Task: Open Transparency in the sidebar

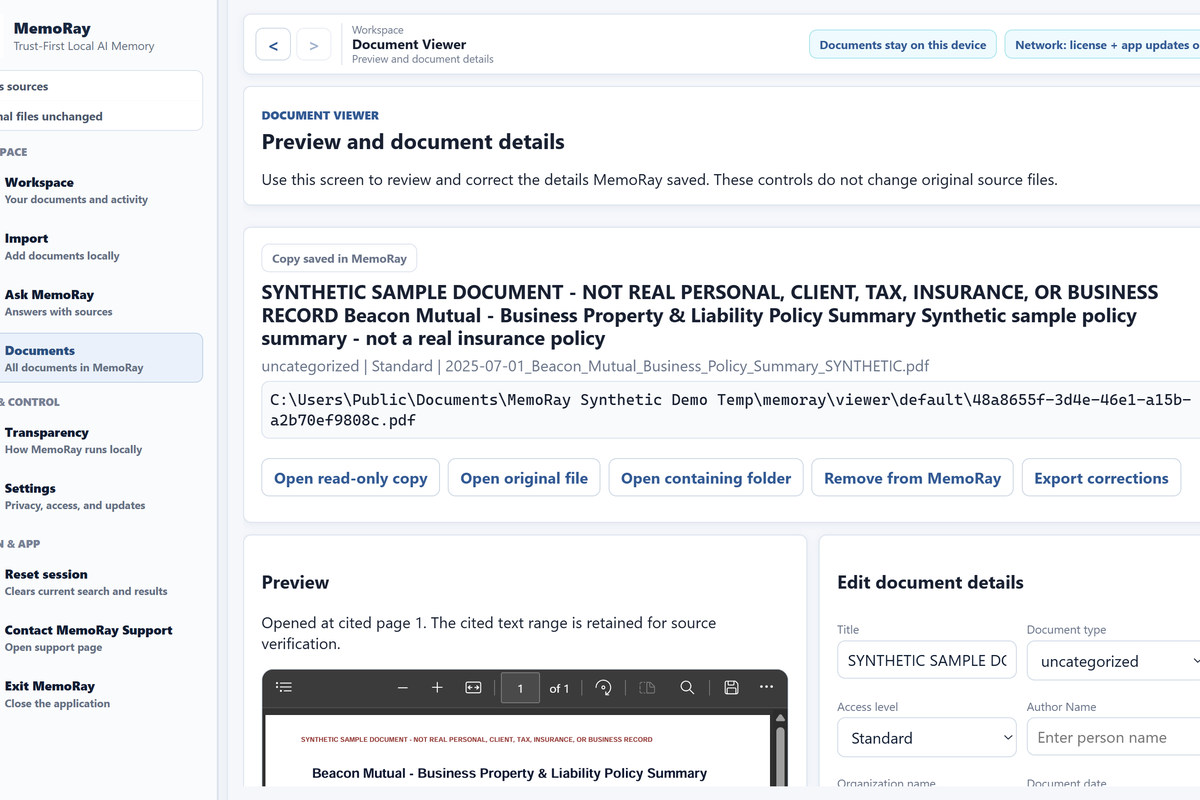Action: point(100,440)
